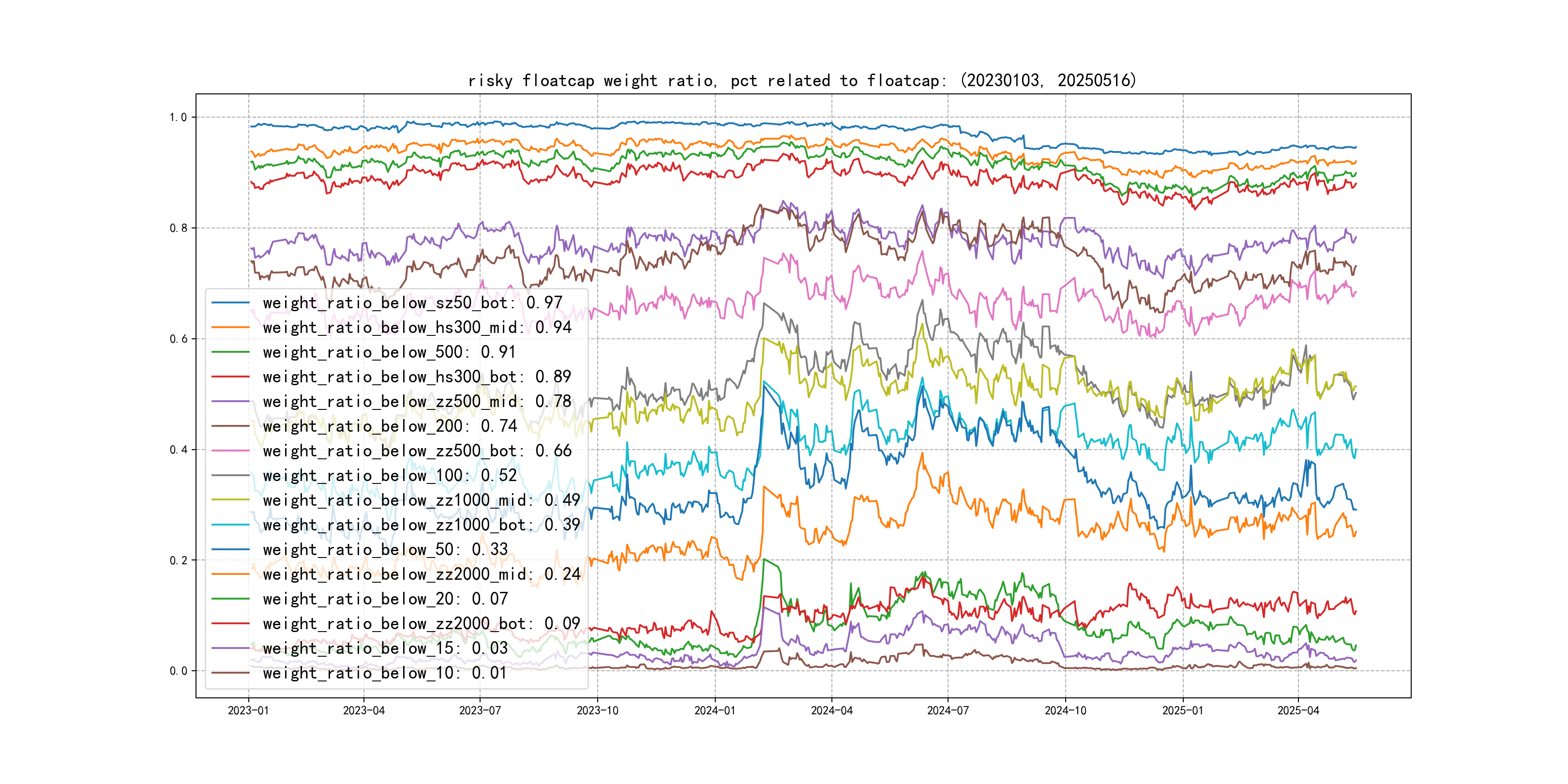Click legend entry weight_ratio_below_10: 0.01

[x=385, y=673]
